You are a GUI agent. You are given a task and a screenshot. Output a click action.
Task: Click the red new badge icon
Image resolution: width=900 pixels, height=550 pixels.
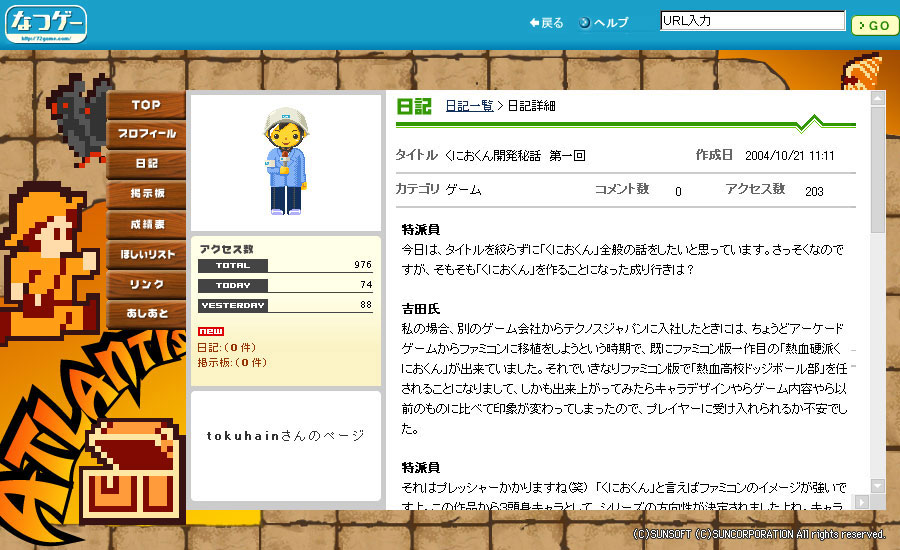[x=210, y=331]
